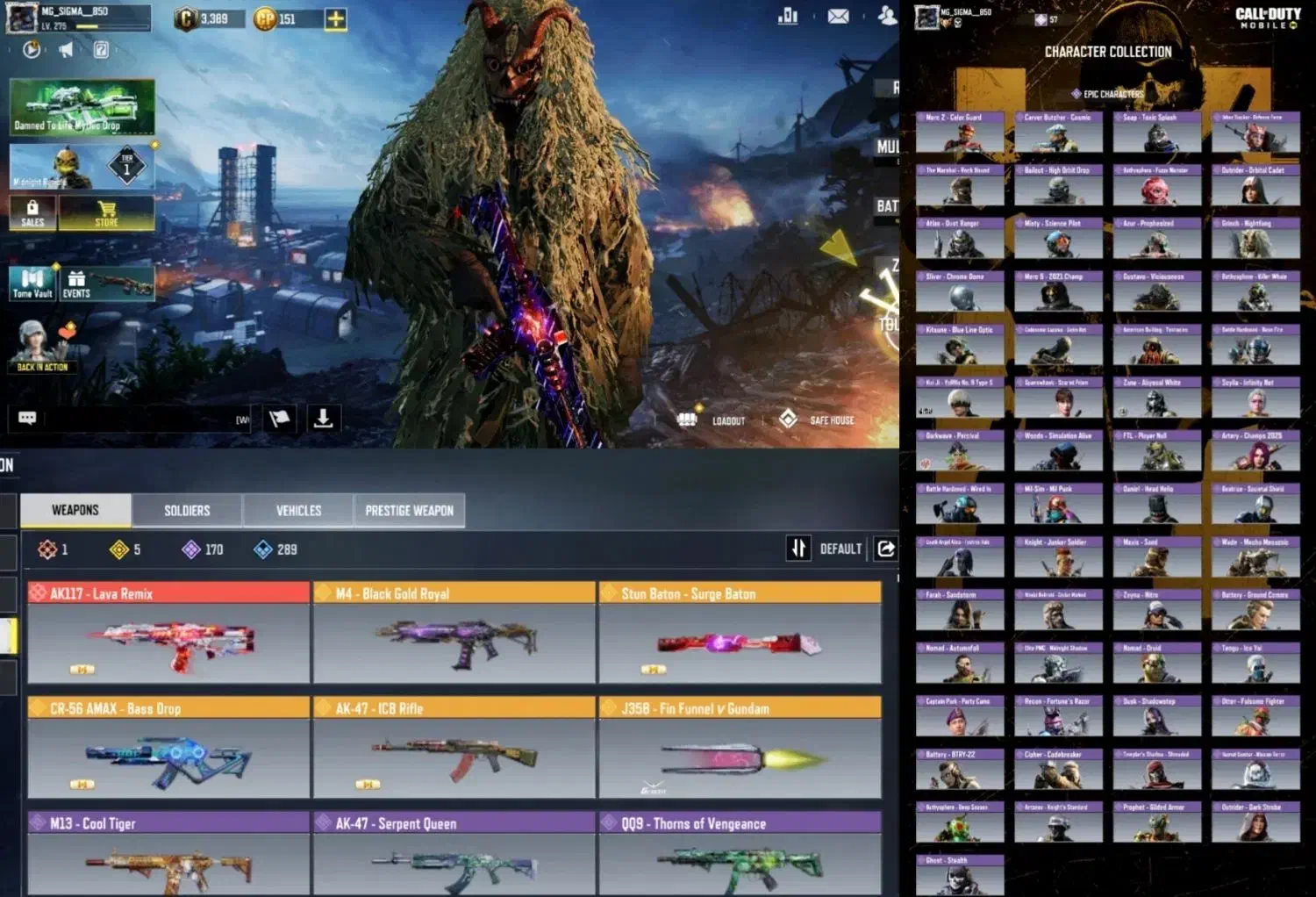Select the QQ9 - Thorns of Vengeance card
The width and height of the screenshot is (1316, 897).
coord(740,854)
